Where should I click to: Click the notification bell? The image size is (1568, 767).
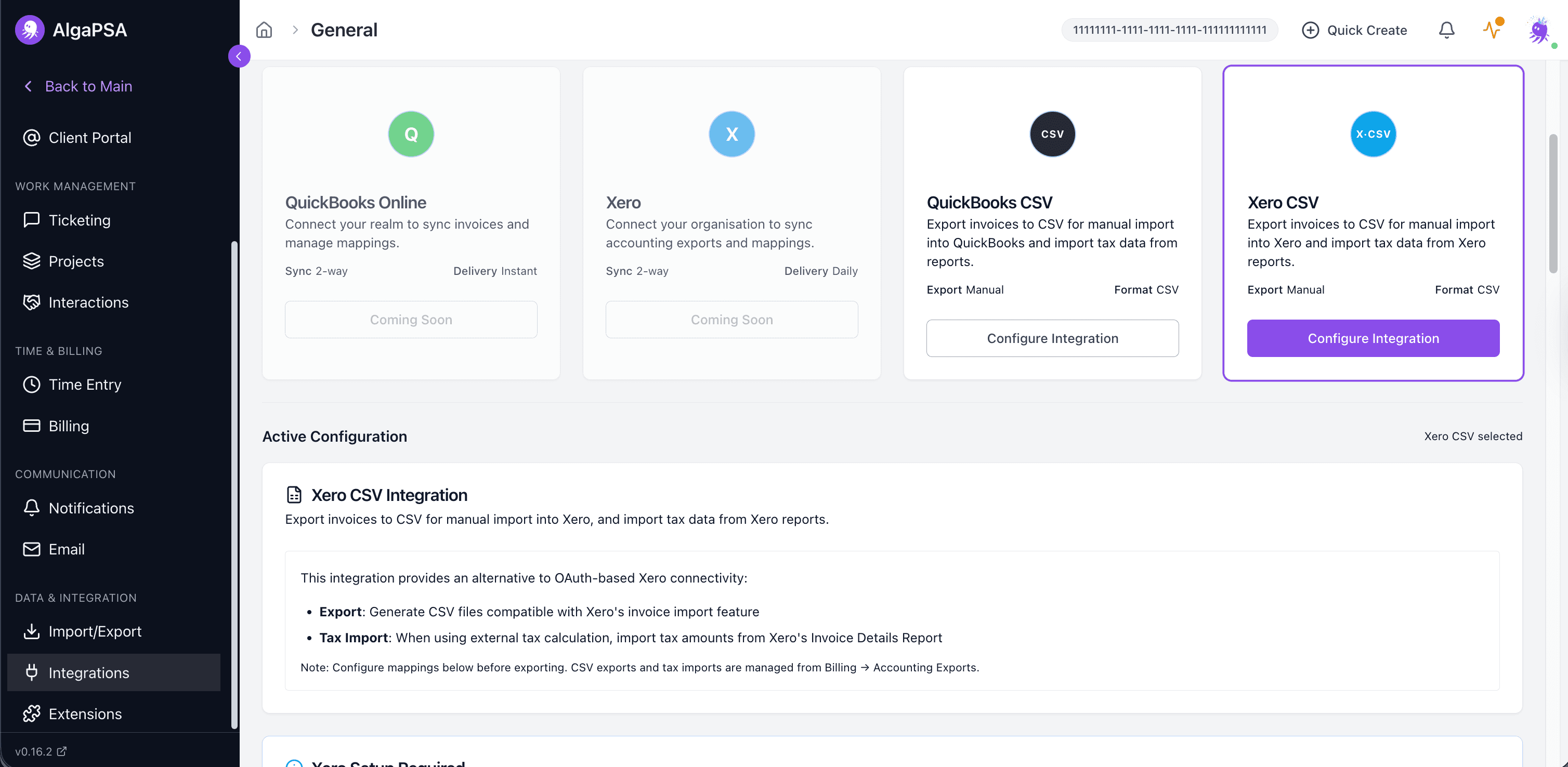[1446, 29]
